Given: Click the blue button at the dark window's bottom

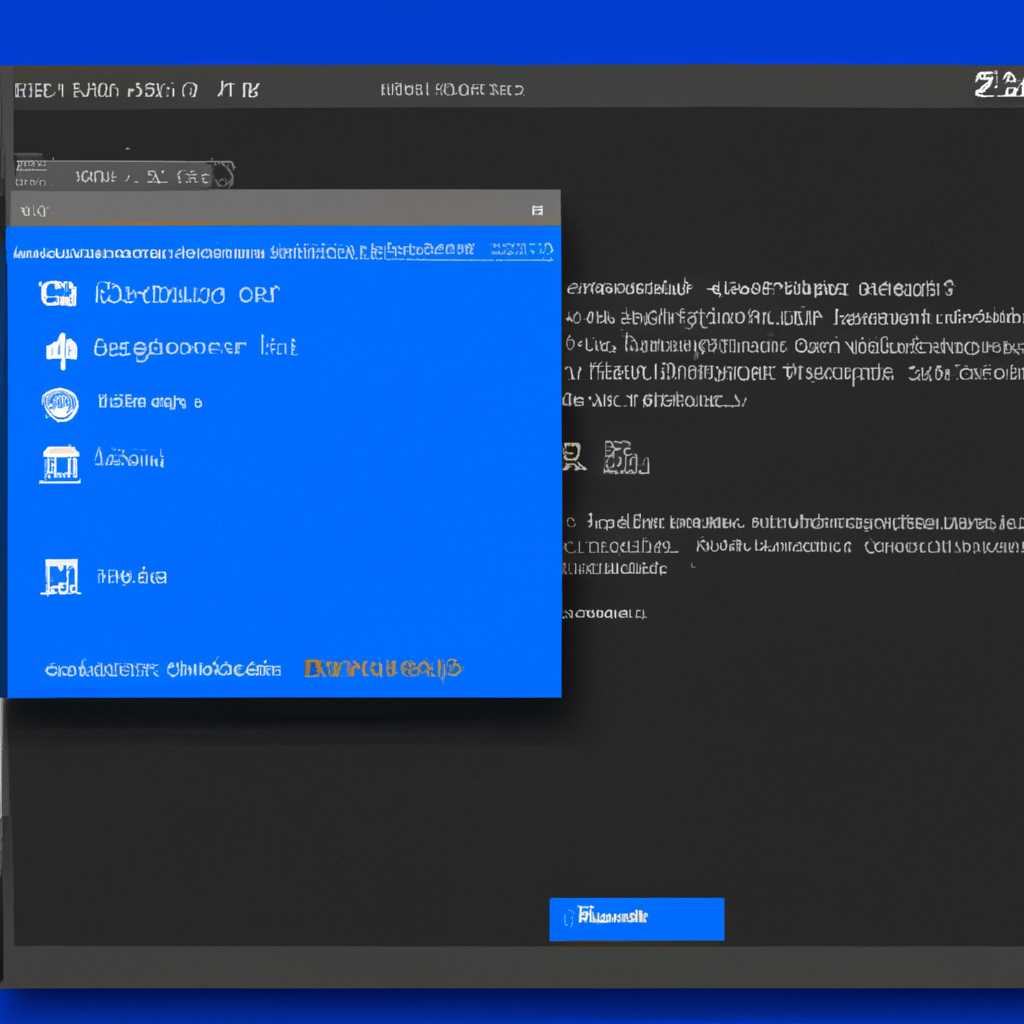Looking at the screenshot, I should (x=637, y=919).
